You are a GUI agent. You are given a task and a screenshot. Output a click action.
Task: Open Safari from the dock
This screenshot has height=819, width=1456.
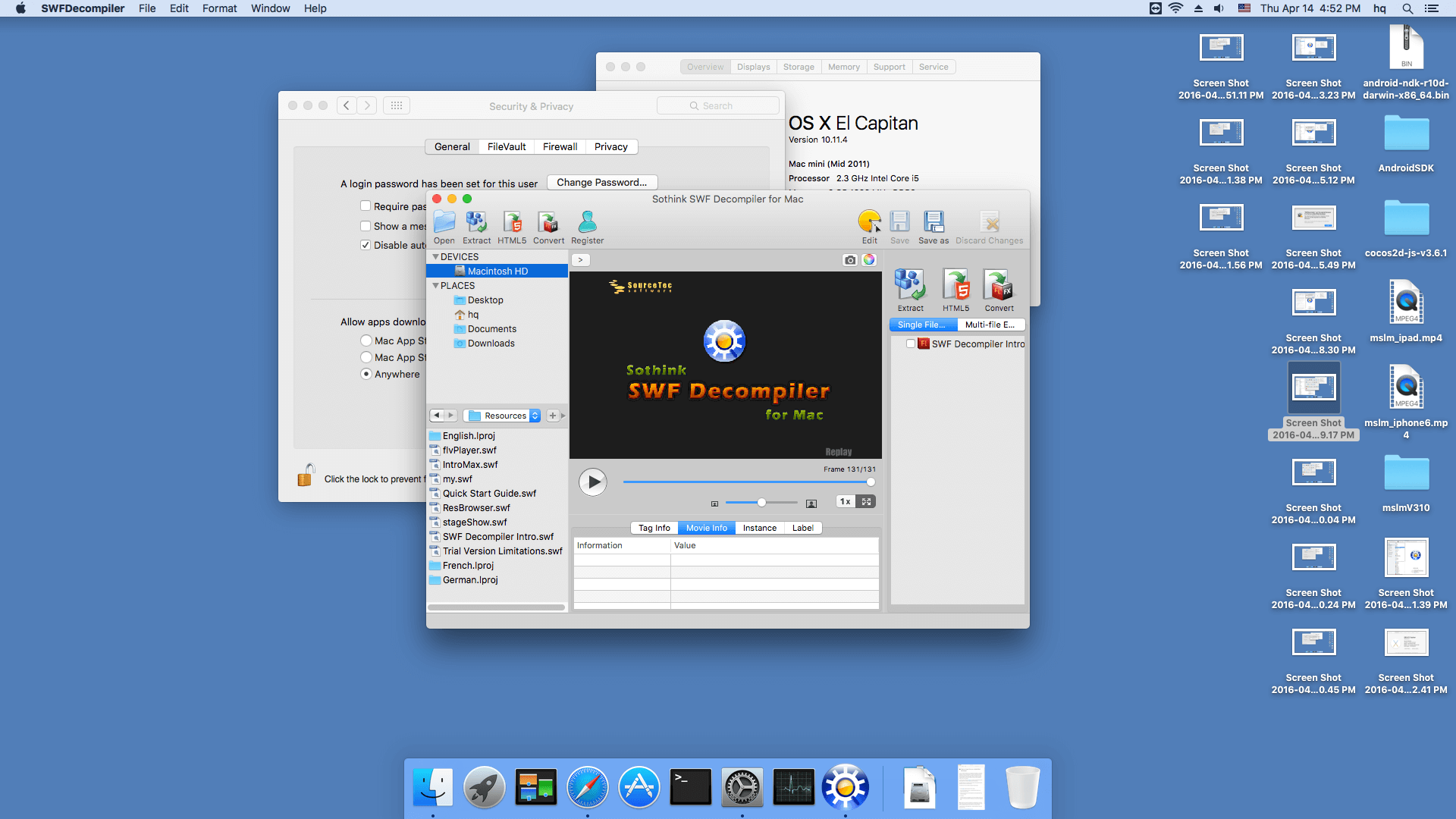point(588,787)
